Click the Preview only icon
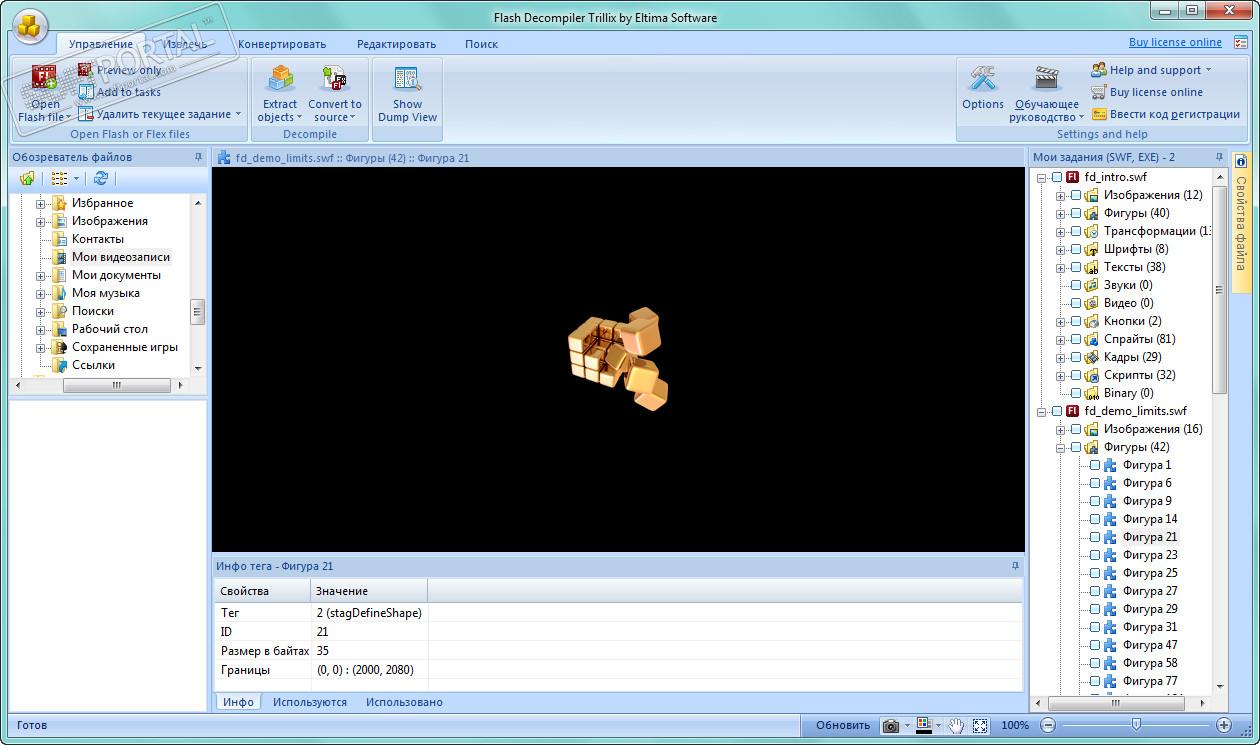 click(86, 70)
